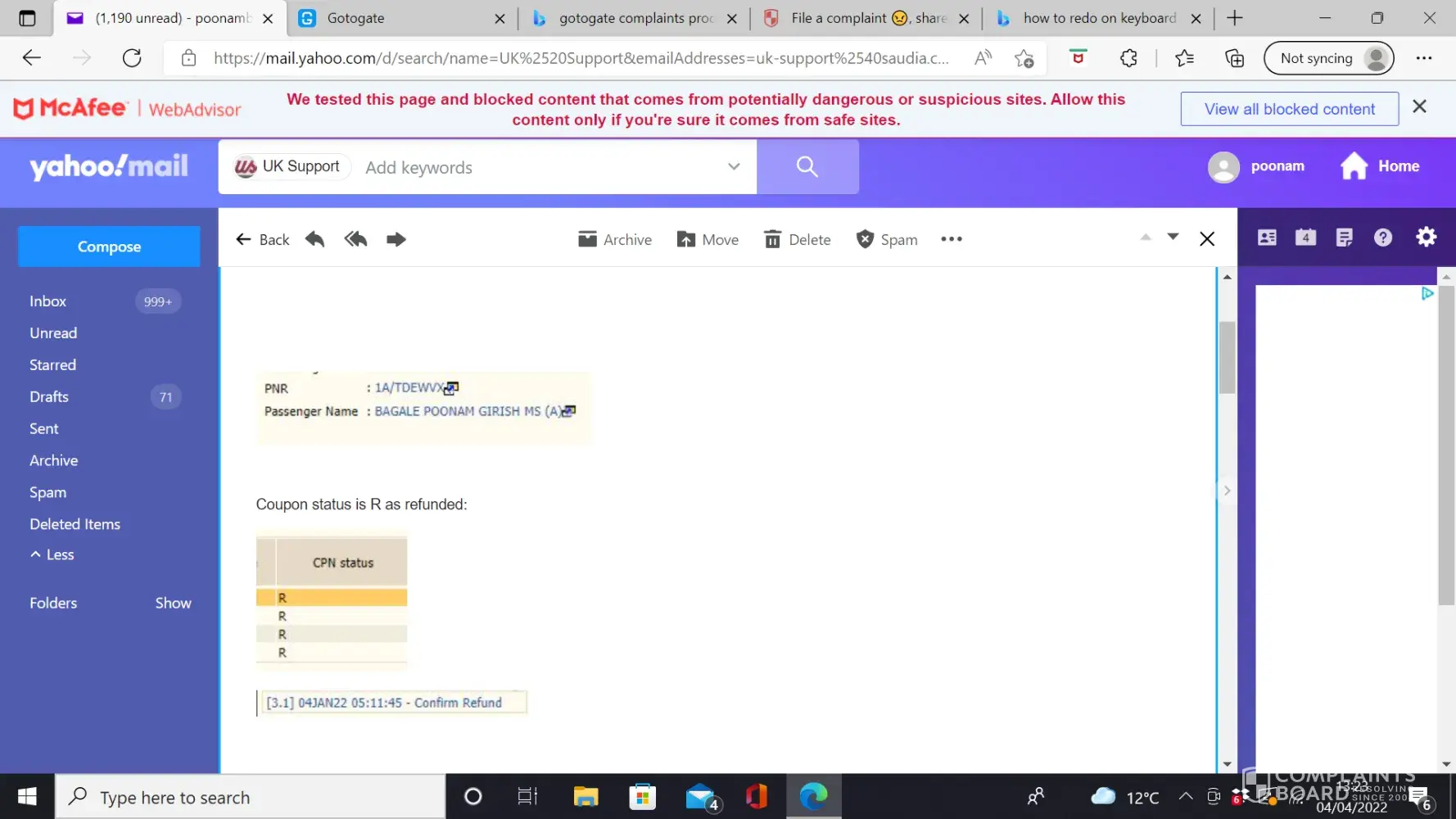Expand advanced search options chevron
1456x819 pixels.
(734, 166)
